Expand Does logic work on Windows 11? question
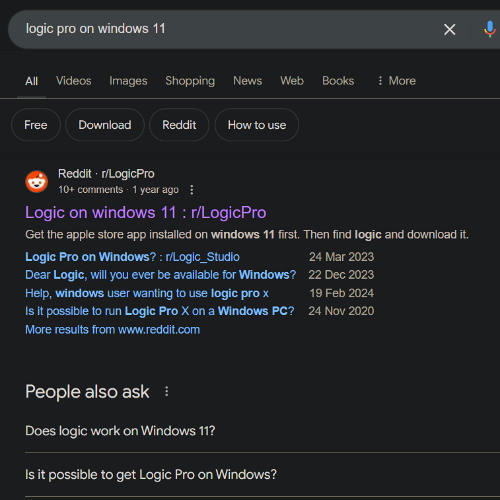 pos(262,431)
